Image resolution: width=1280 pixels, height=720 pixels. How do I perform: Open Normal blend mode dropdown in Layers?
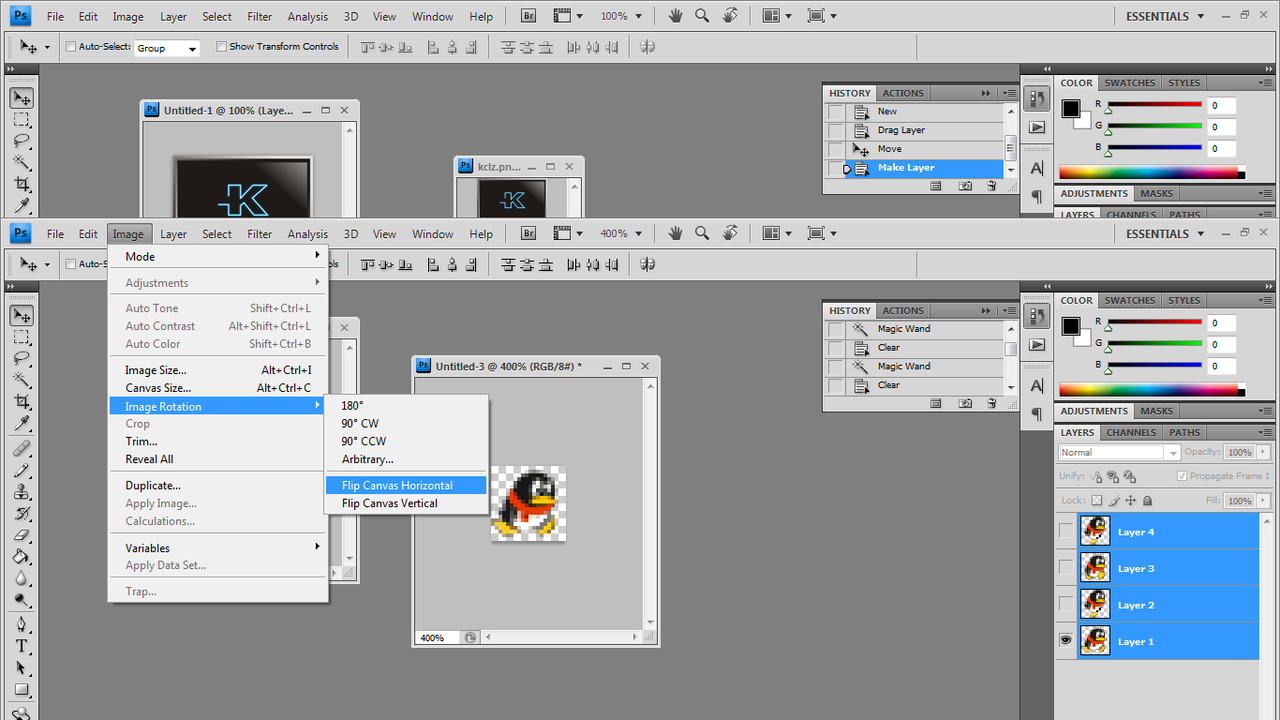tap(1120, 452)
